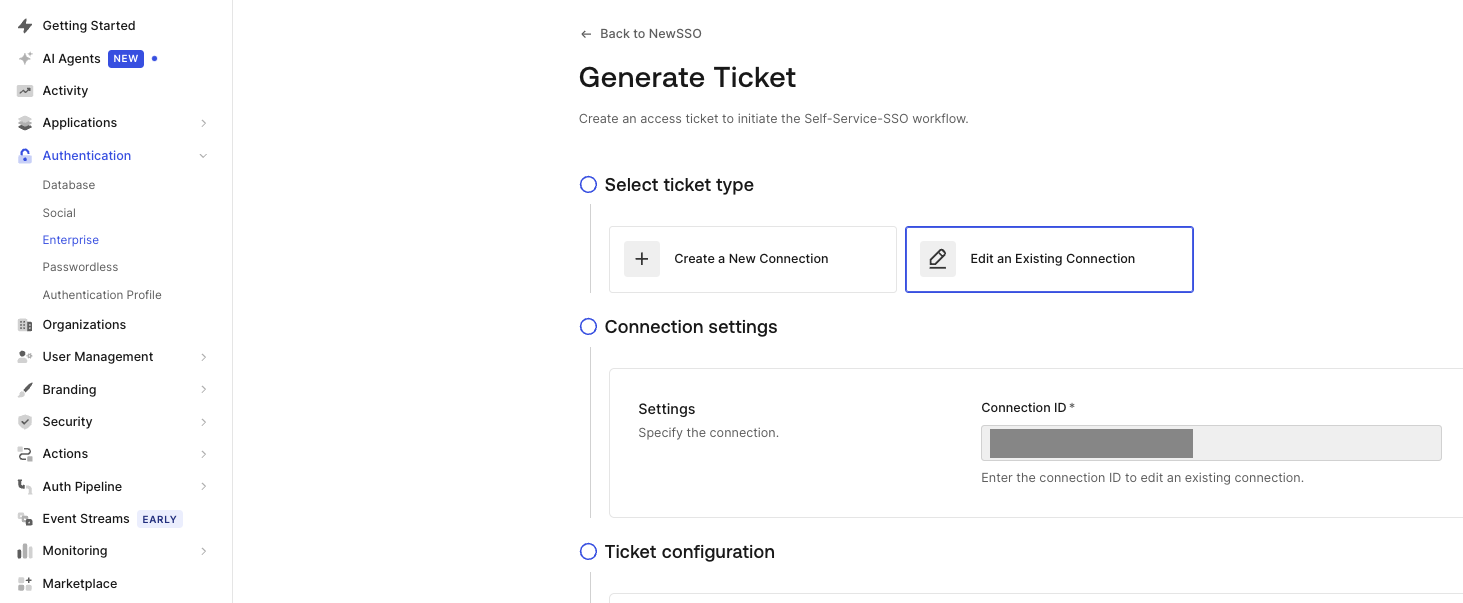
Task: Click the Getting Started lightning bolt icon
Action: (x=25, y=26)
